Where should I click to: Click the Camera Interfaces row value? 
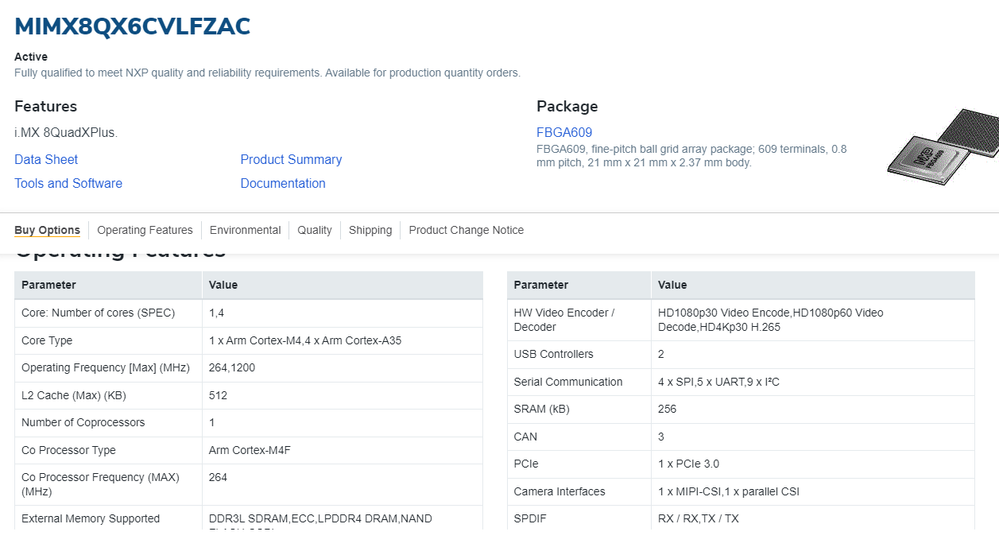click(x=728, y=492)
